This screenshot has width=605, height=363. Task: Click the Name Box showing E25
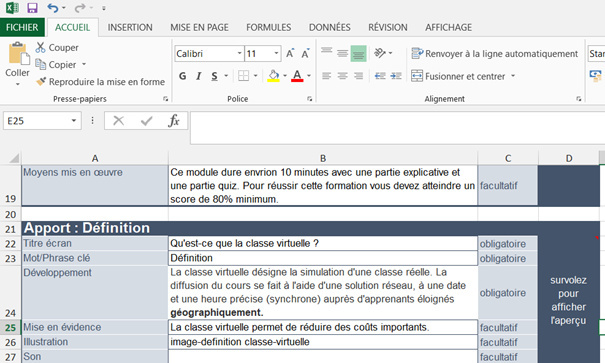(x=37, y=121)
